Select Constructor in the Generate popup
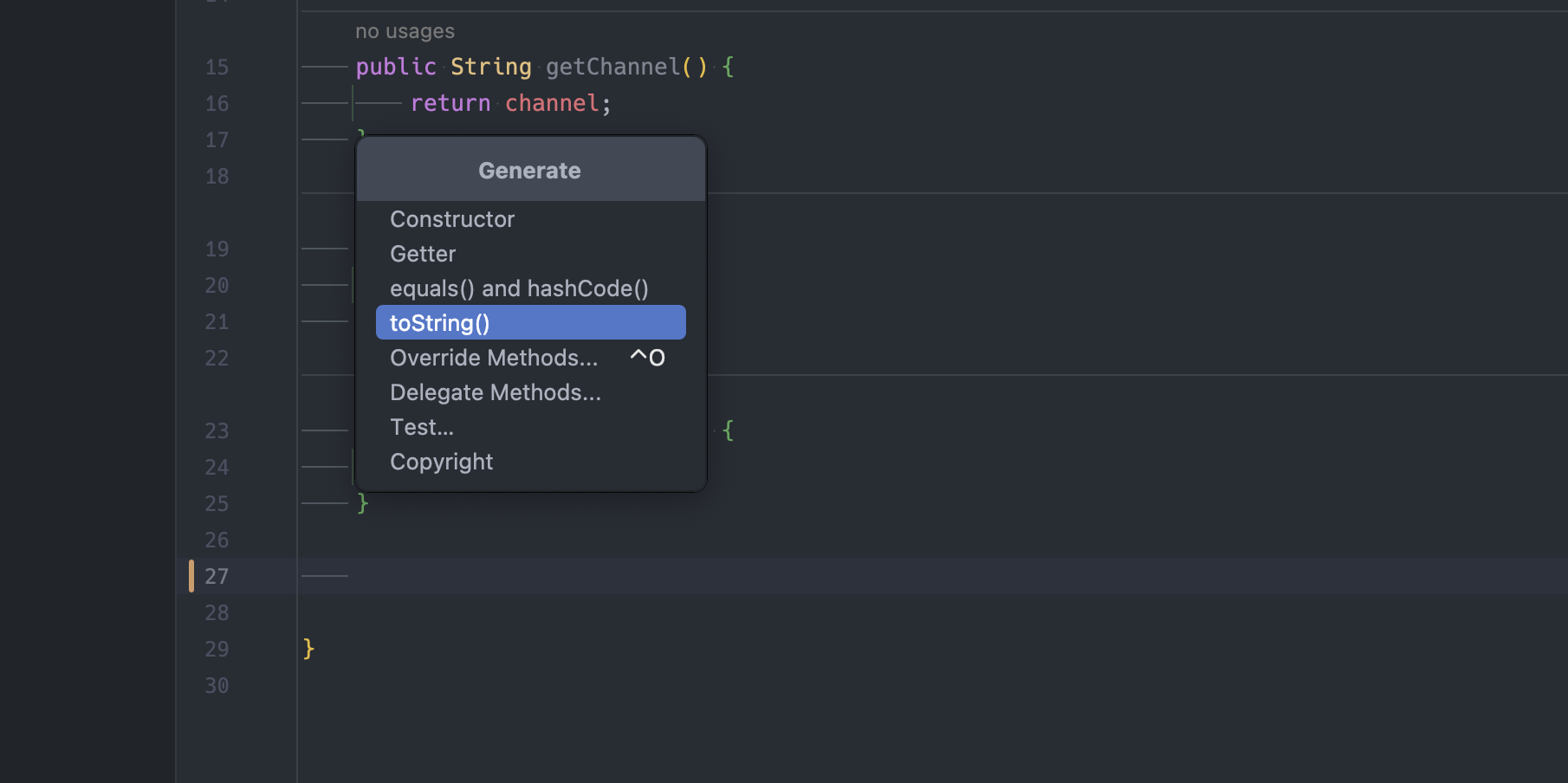The height and width of the screenshot is (783, 1568). [452, 219]
